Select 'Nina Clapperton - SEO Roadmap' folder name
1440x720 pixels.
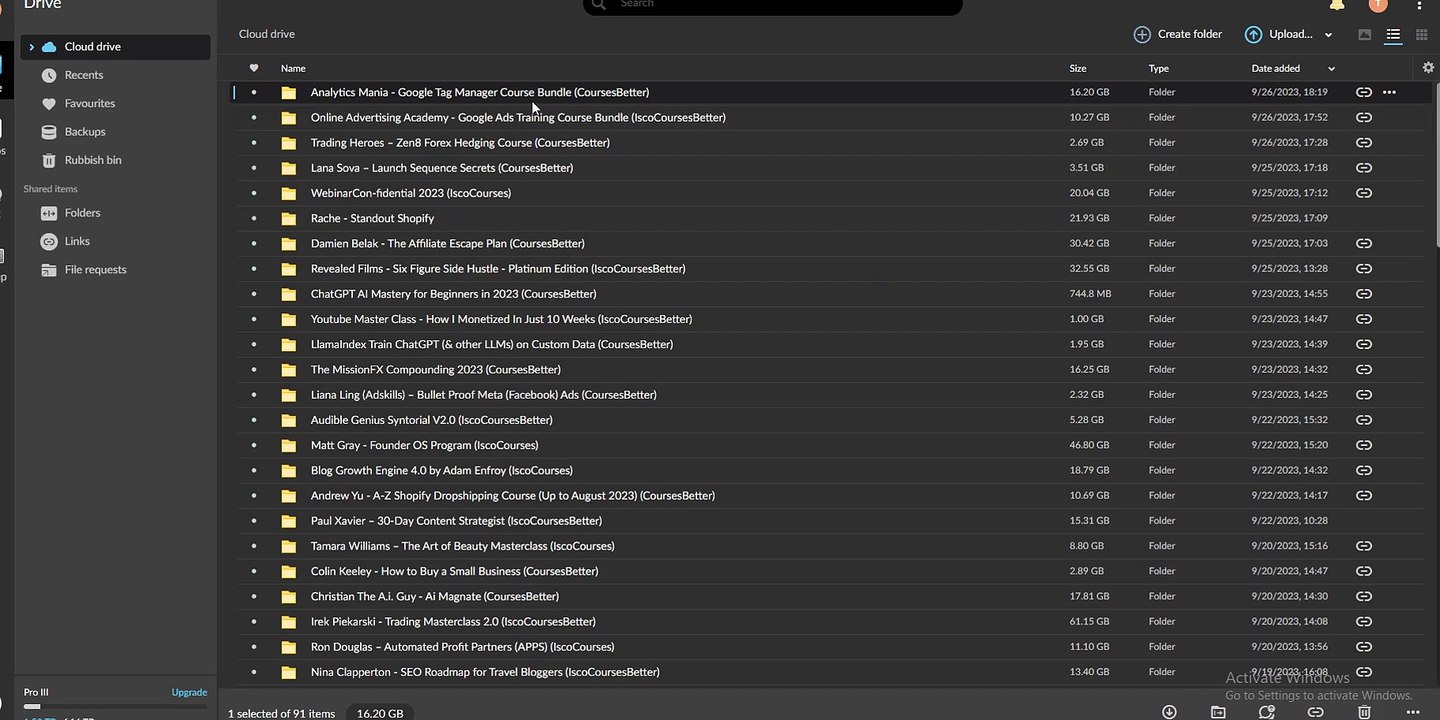[485, 672]
